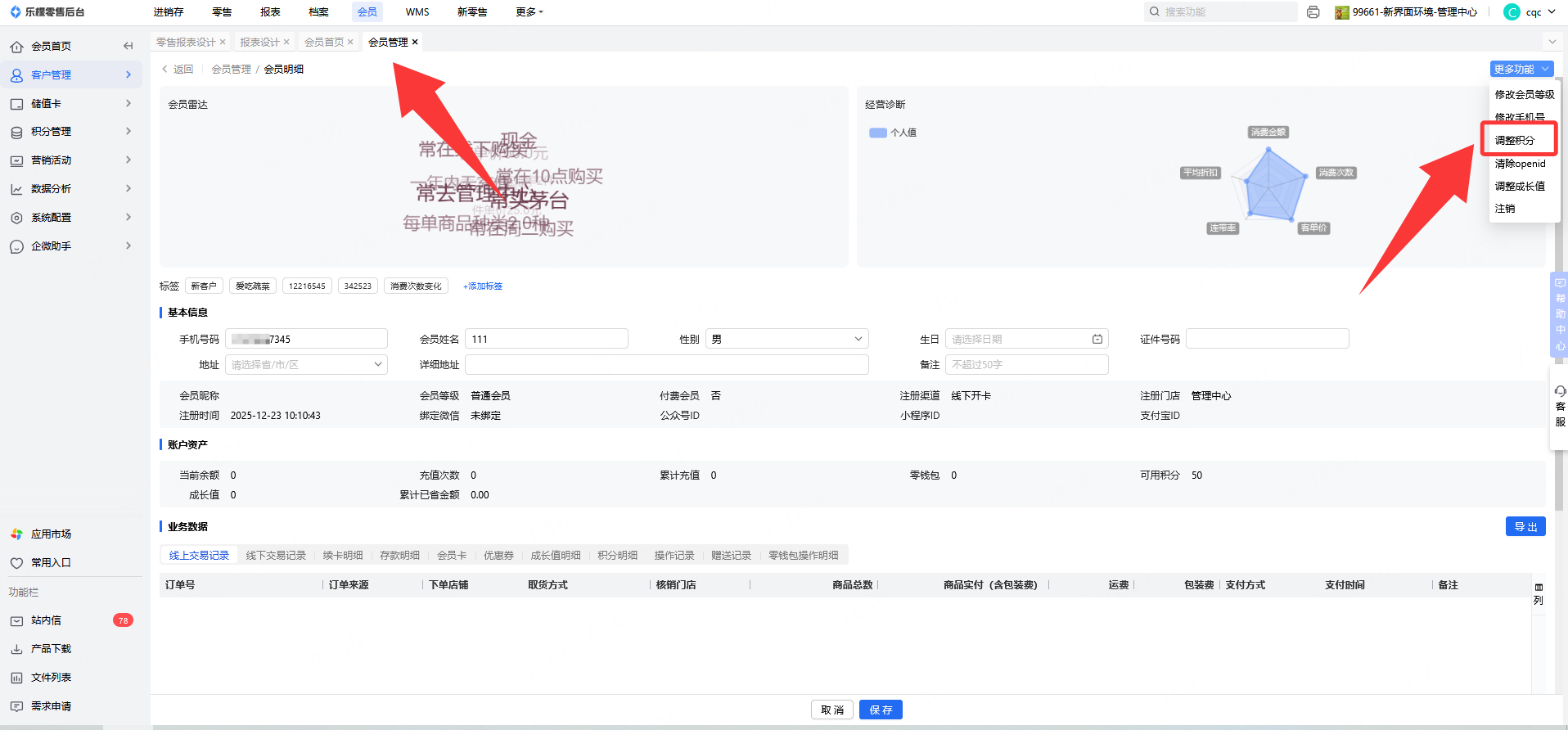Click the 证件号码 input field
Viewport: 1568px width, 730px height.
(1268, 339)
